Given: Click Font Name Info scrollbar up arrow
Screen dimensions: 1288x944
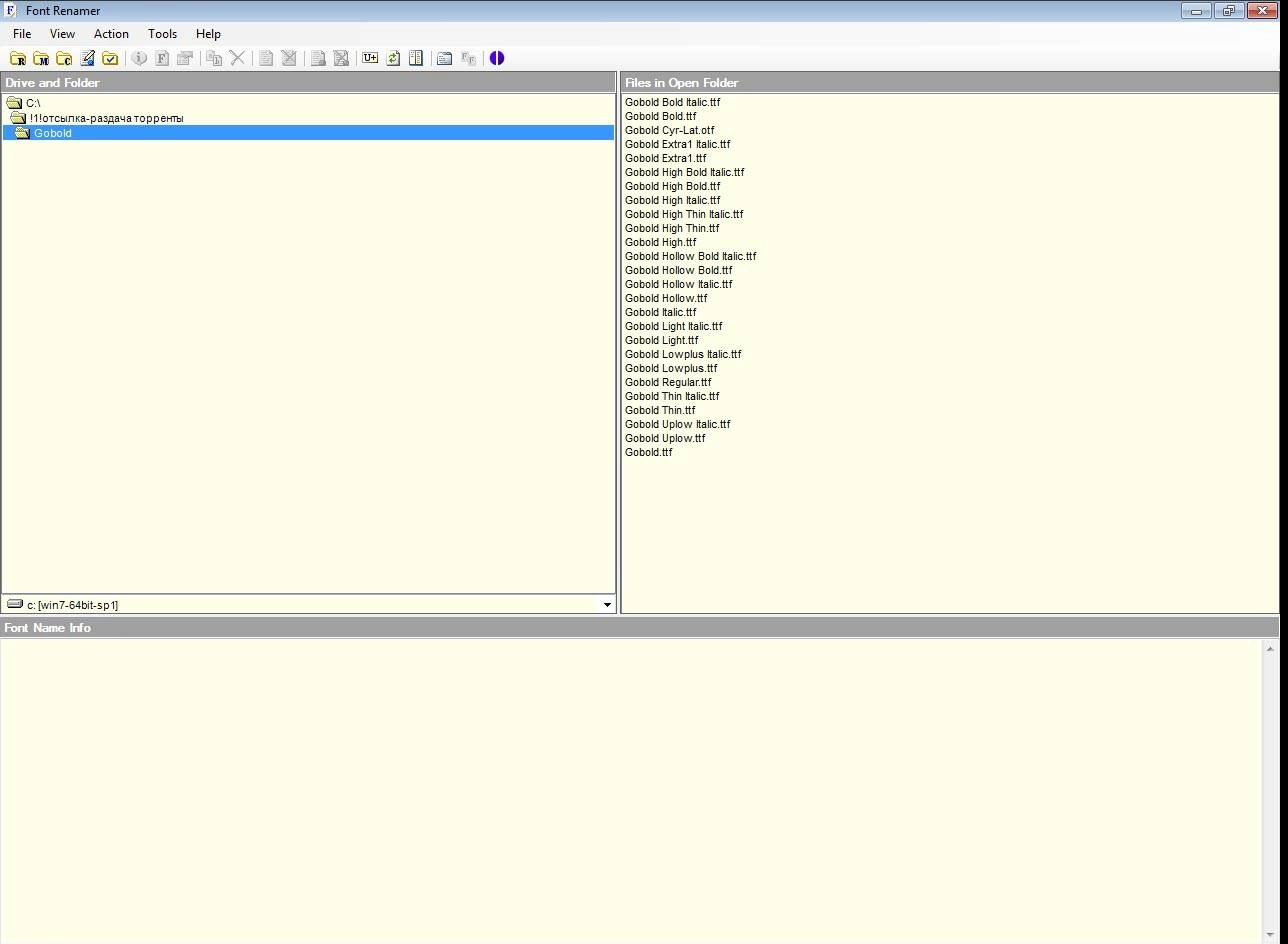Looking at the screenshot, I should tap(1270, 648).
